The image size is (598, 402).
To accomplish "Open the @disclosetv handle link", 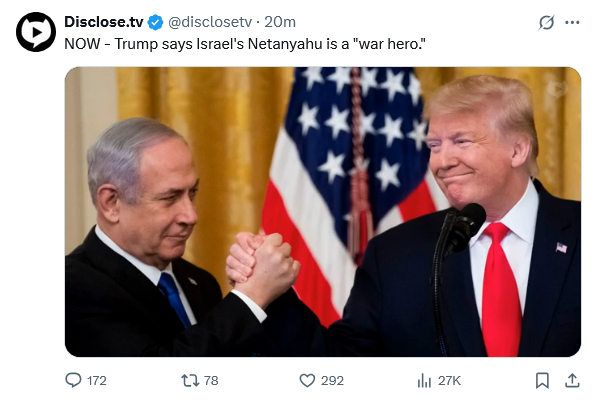I will pos(210,22).
